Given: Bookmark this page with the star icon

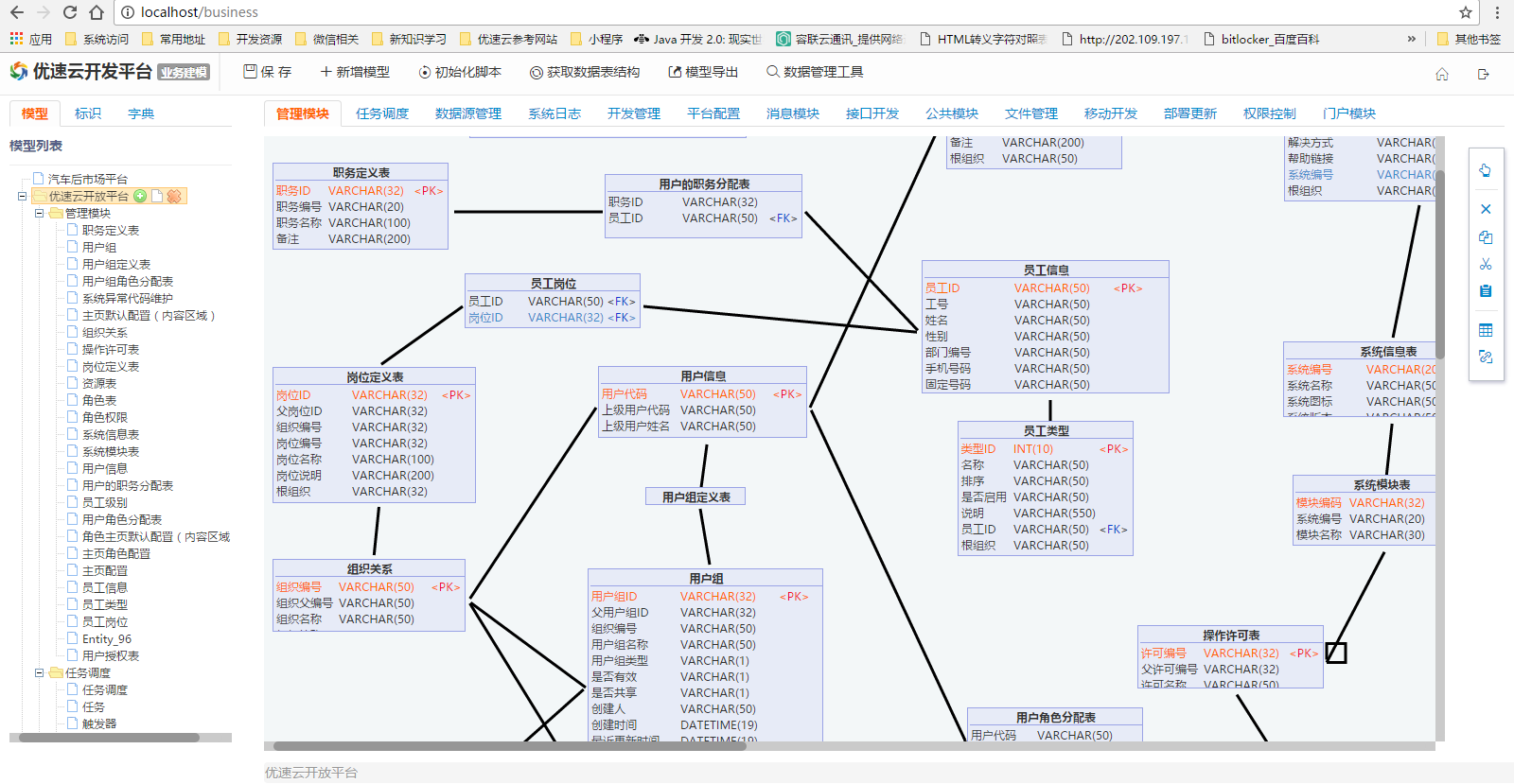Looking at the screenshot, I should pyautogui.click(x=1466, y=12).
